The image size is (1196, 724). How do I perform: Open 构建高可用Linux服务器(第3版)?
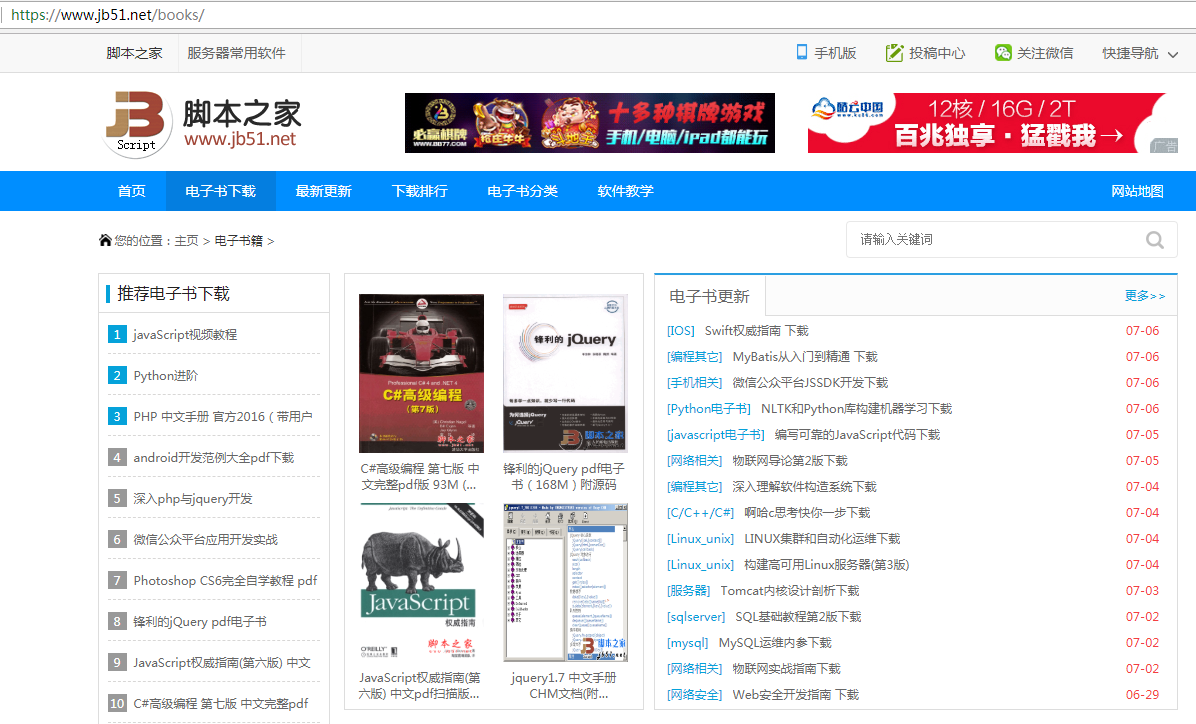[827, 564]
